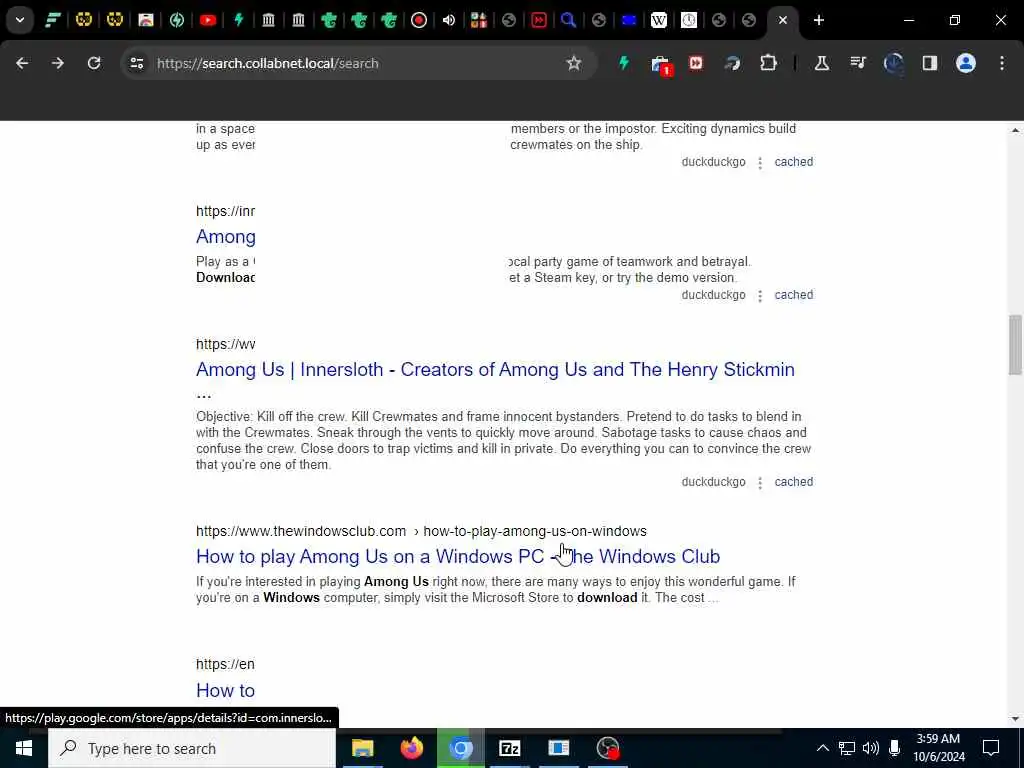Open a new tab with plus button

[819, 20]
